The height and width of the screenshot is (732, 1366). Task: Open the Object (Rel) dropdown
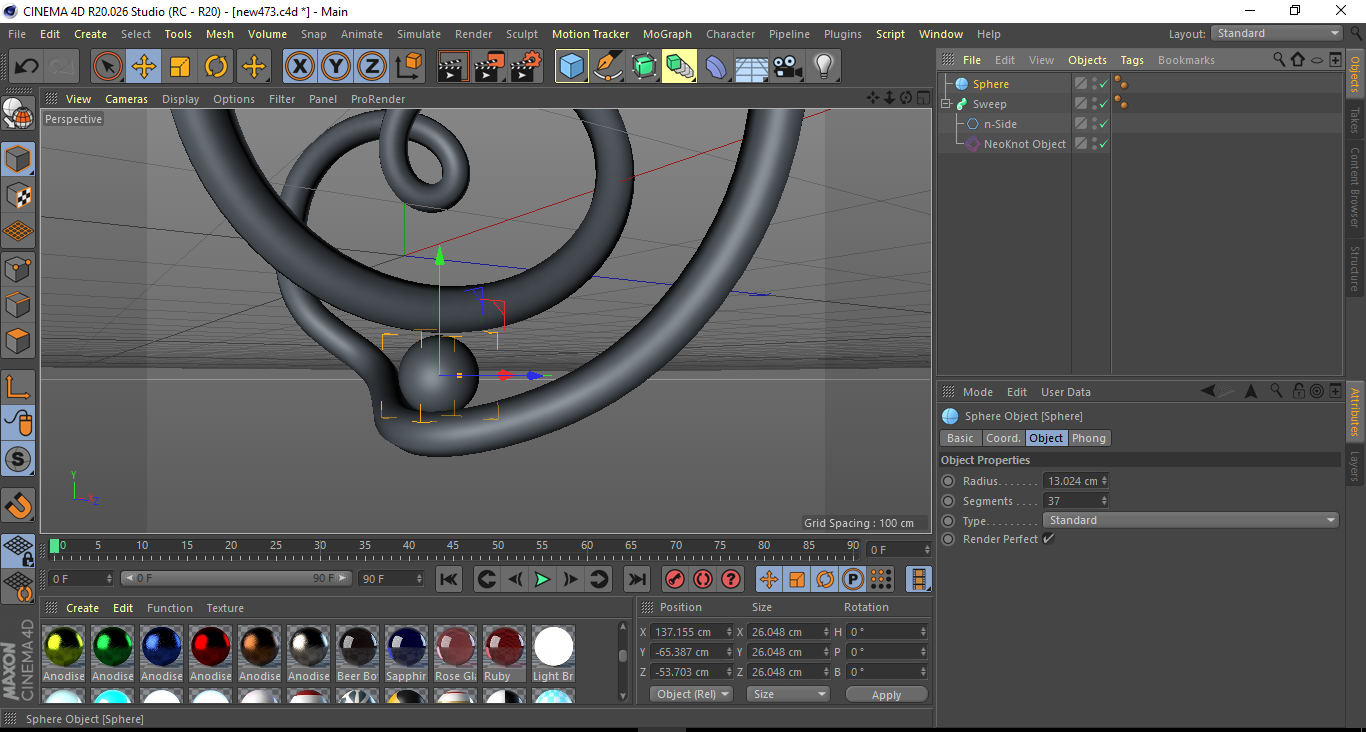coord(691,694)
